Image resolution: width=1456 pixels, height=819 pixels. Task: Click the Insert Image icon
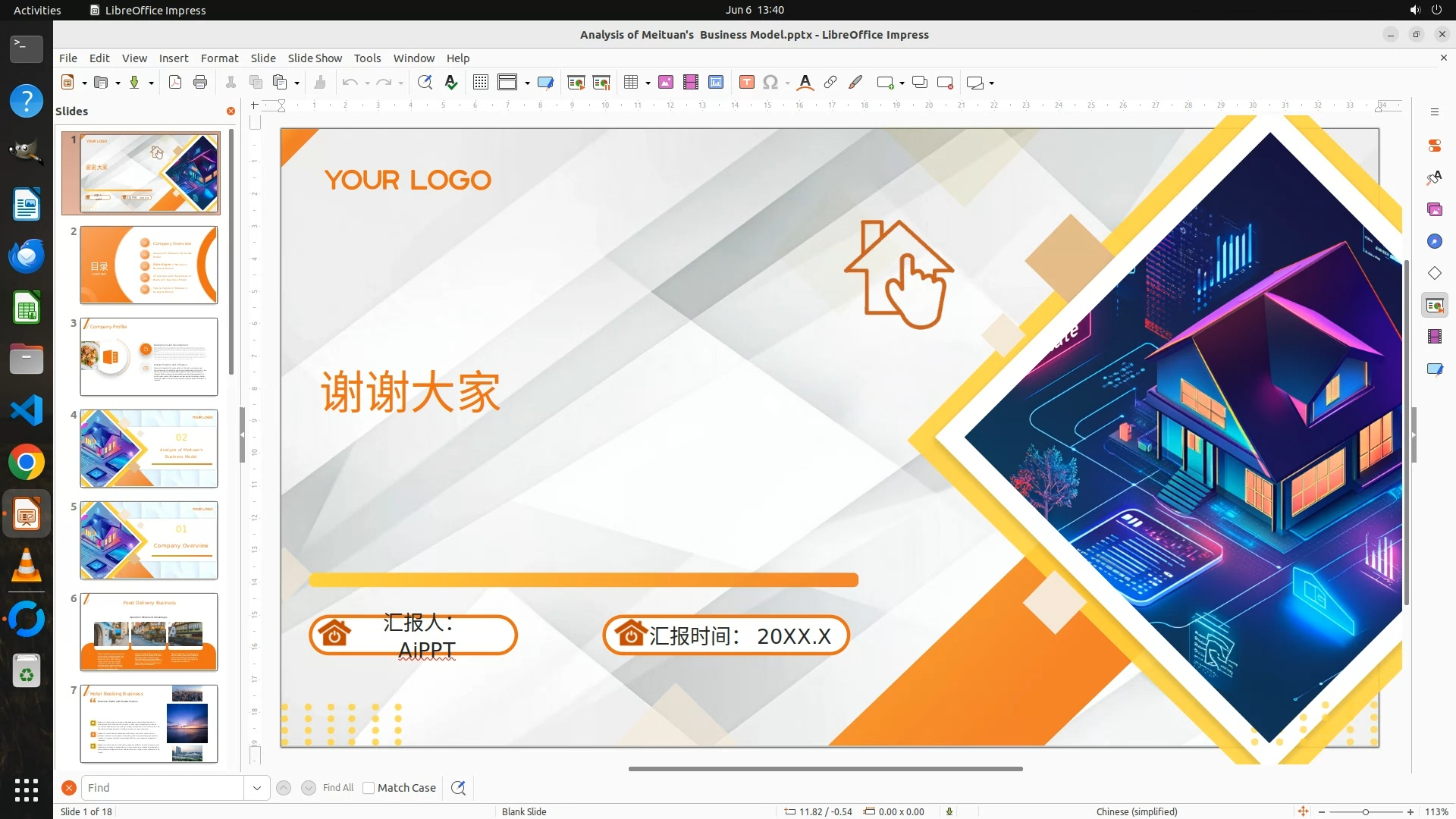(666, 83)
